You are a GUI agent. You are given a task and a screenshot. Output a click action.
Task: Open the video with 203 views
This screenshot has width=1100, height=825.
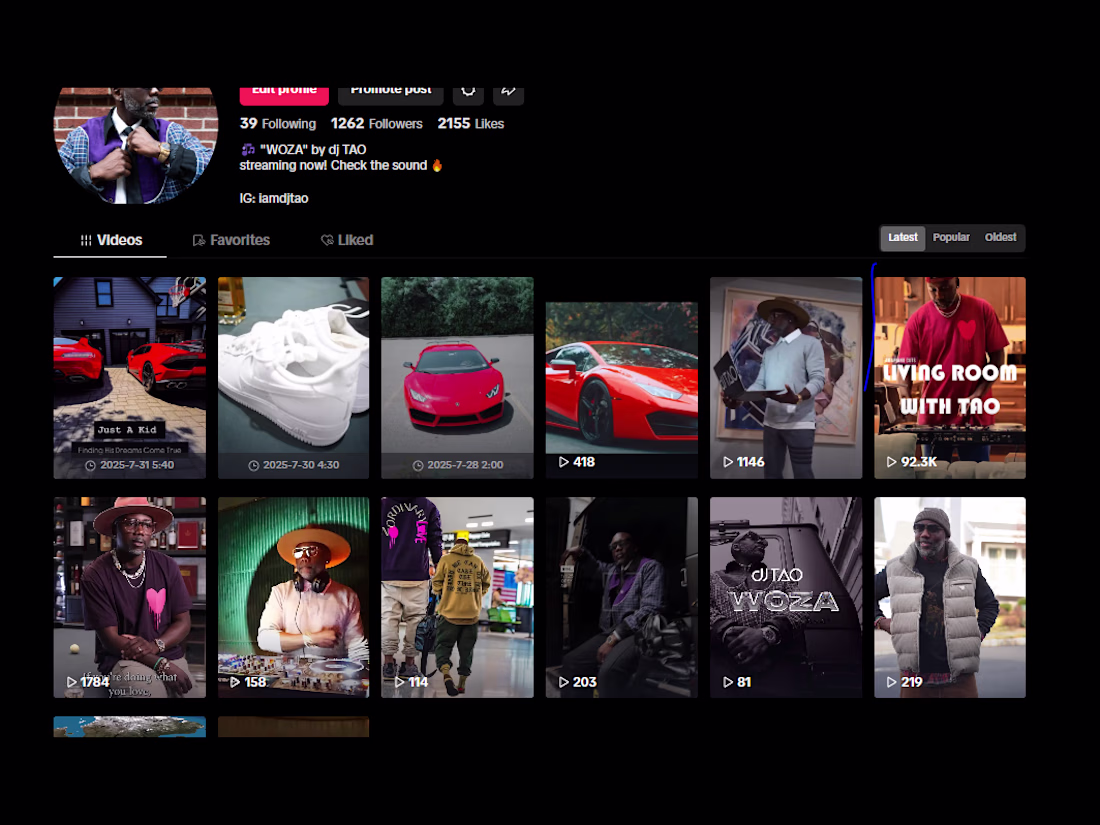622,597
